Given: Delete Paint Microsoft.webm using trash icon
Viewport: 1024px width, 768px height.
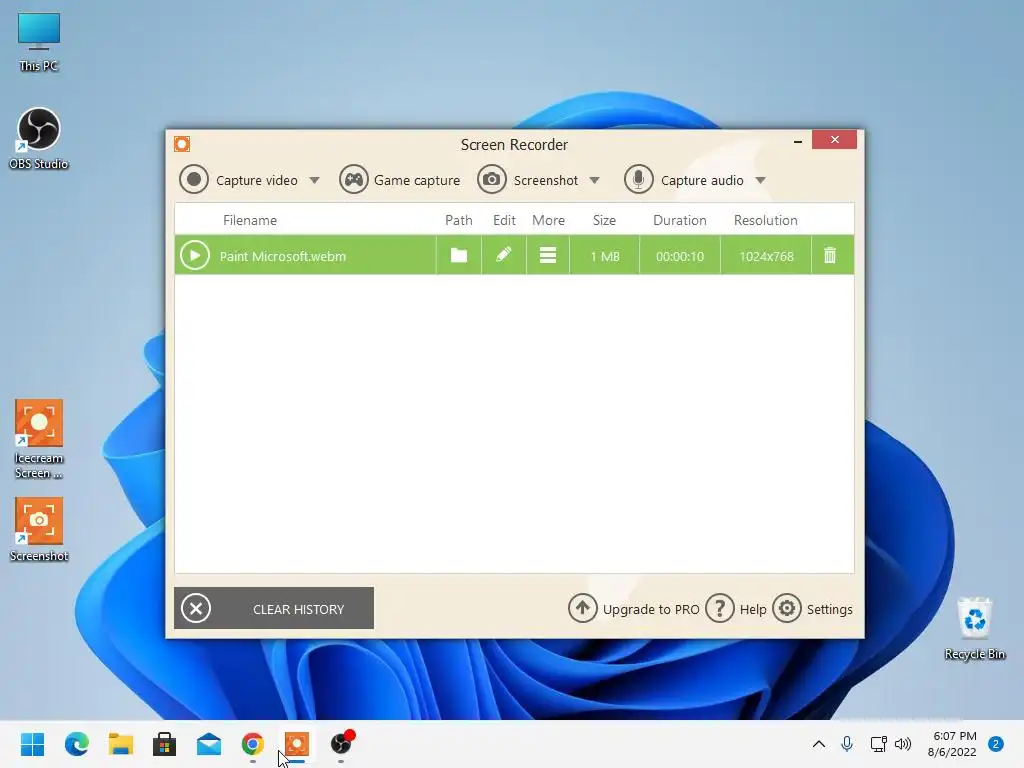Looking at the screenshot, I should pos(830,255).
